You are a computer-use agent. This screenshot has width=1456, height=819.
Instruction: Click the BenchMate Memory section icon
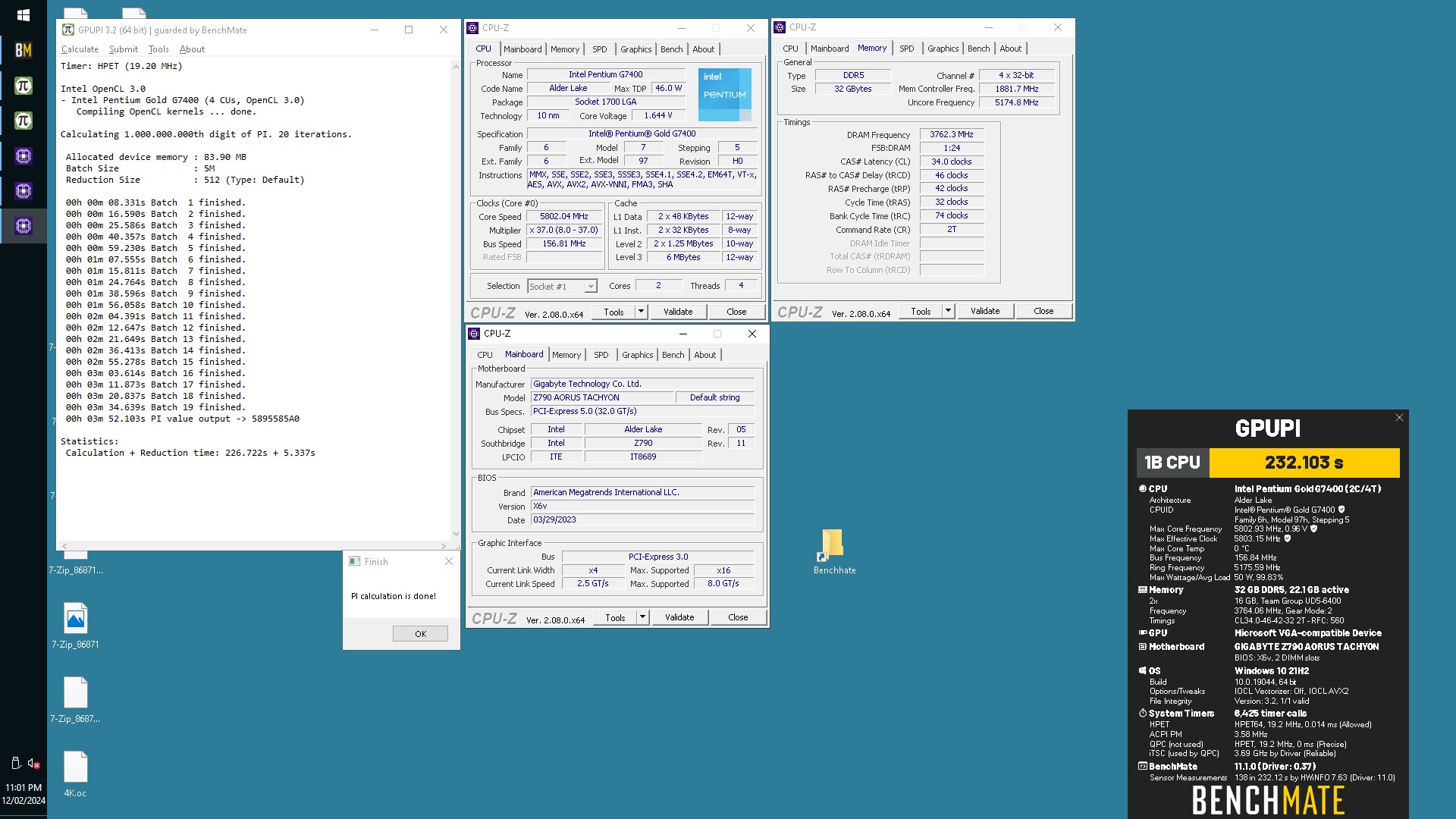coord(1142,590)
